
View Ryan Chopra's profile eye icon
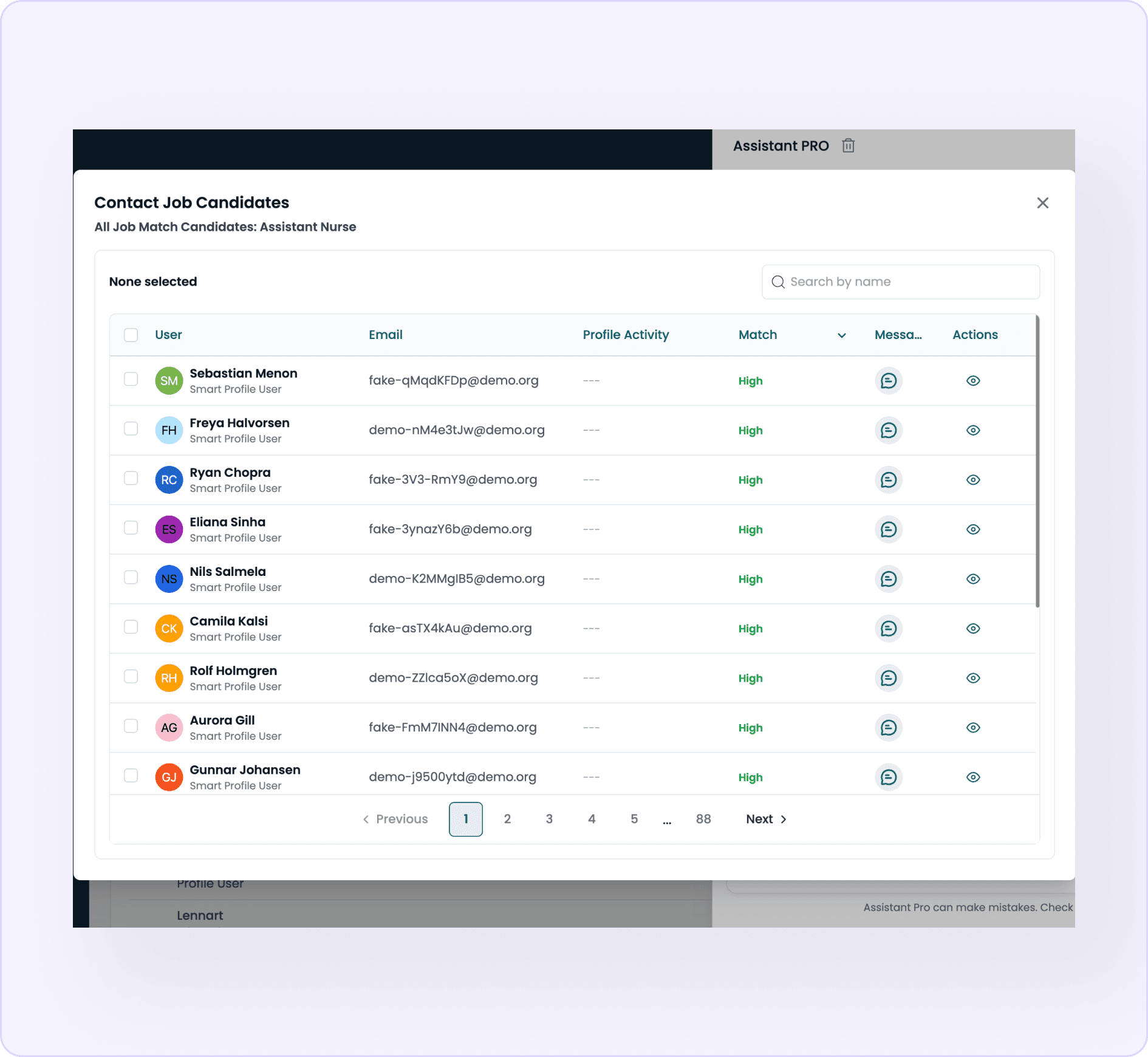point(973,480)
